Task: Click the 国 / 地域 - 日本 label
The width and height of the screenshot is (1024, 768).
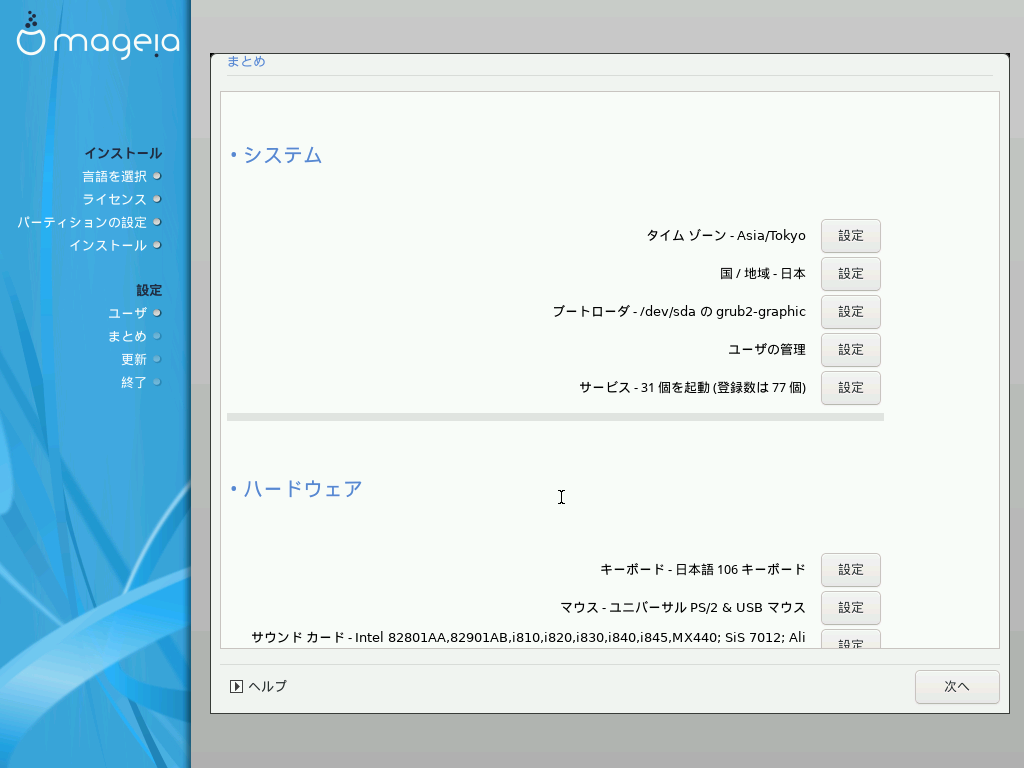Action: click(x=763, y=274)
